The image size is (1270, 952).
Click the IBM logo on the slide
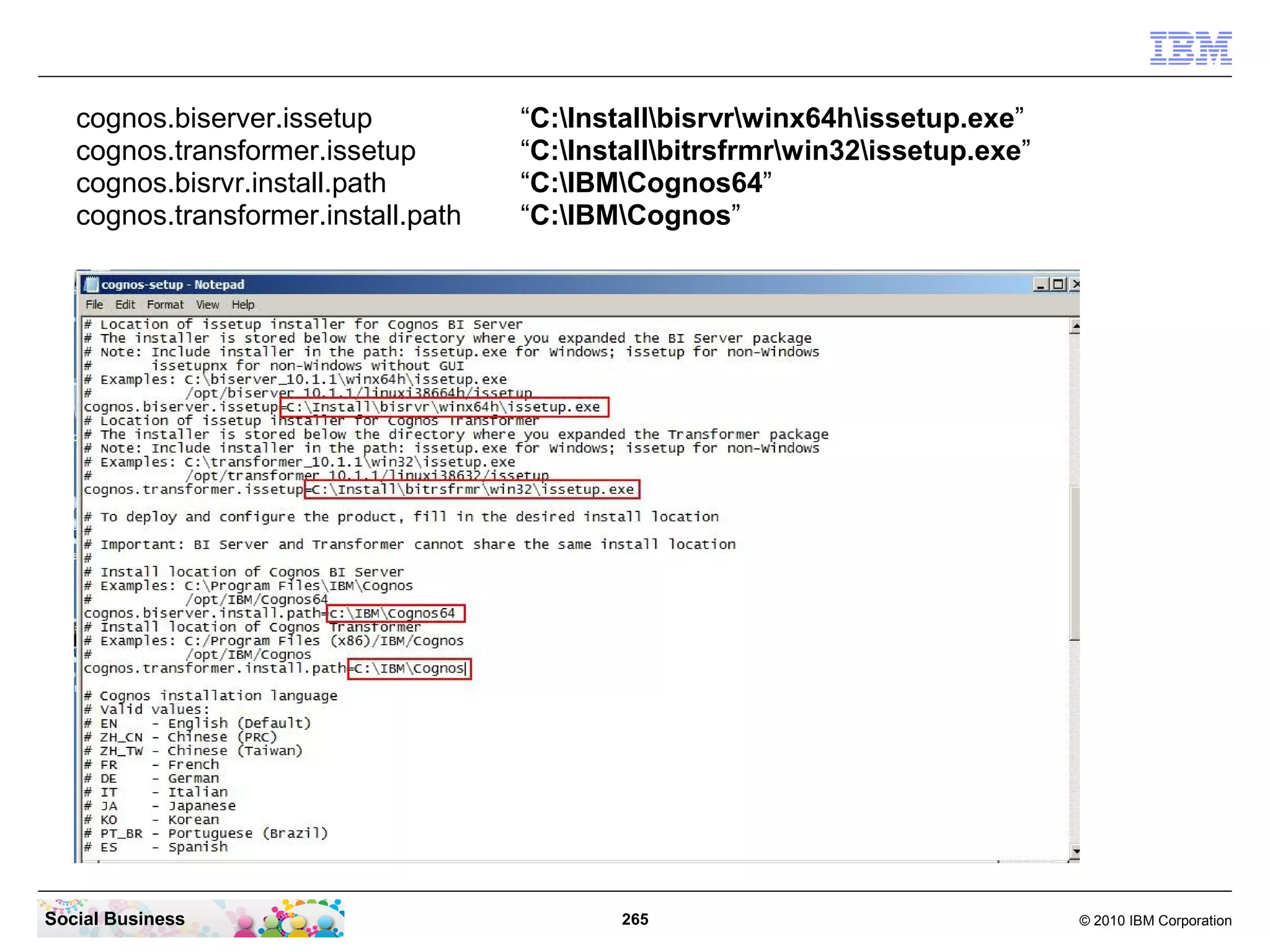point(1191,48)
